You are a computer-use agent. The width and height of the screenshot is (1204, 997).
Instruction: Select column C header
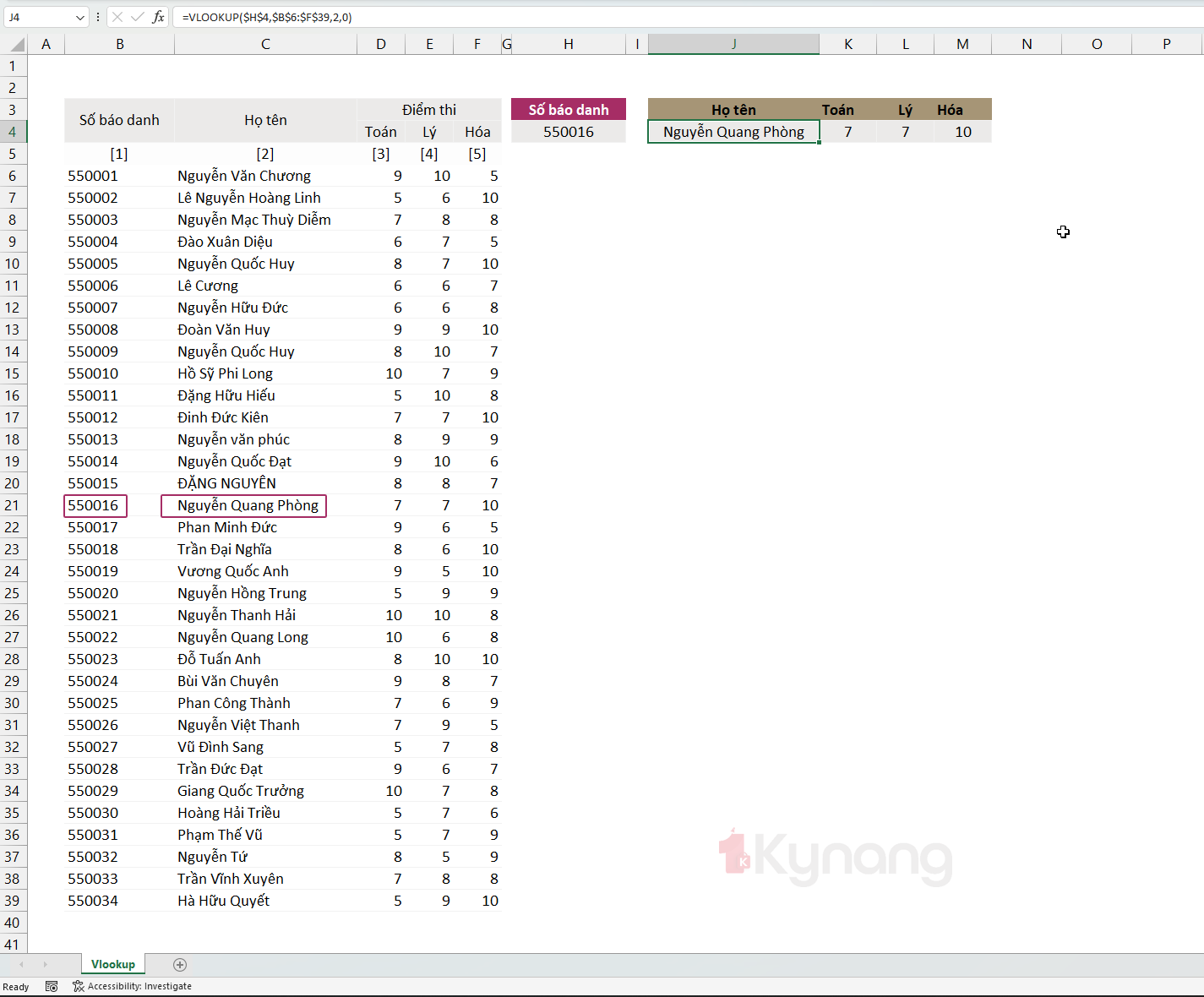pos(265,44)
